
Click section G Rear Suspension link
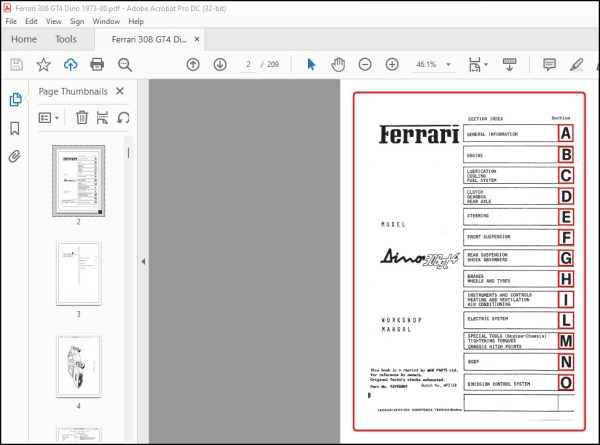click(x=518, y=258)
